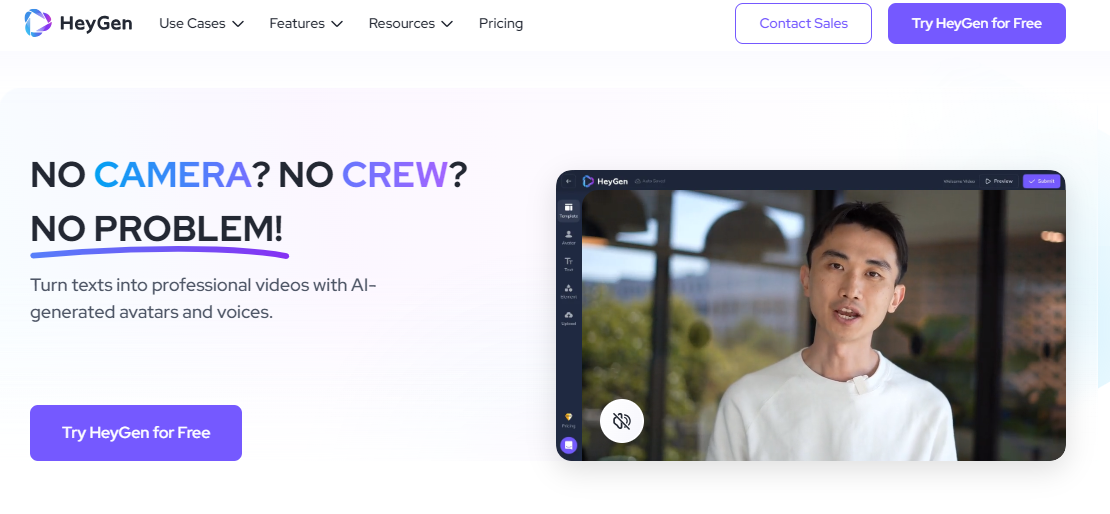Open the purple chat bubble icon in the editor sidebar

pos(568,445)
